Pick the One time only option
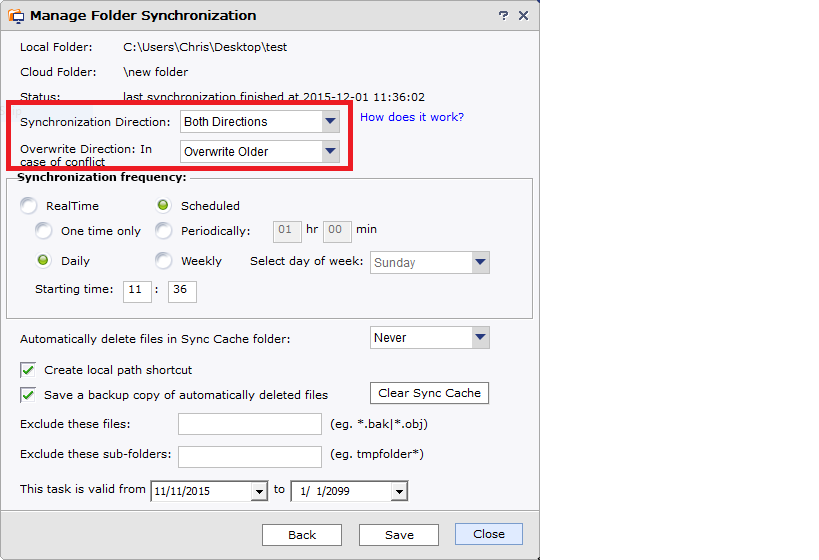Image resolution: width=819 pixels, height=560 pixels. pos(44,231)
